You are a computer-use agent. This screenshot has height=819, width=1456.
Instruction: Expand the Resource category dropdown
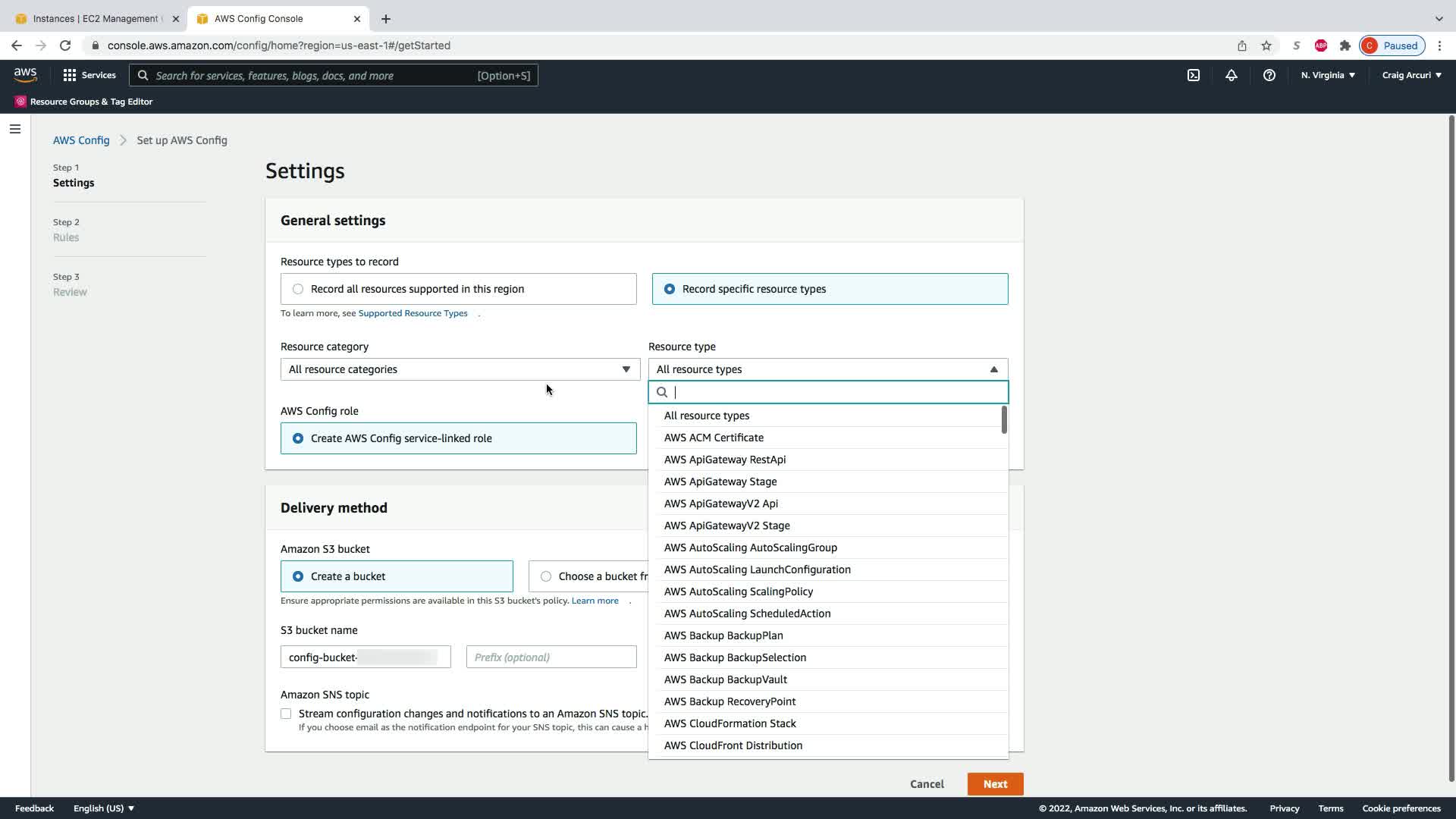(x=460, y=369)
